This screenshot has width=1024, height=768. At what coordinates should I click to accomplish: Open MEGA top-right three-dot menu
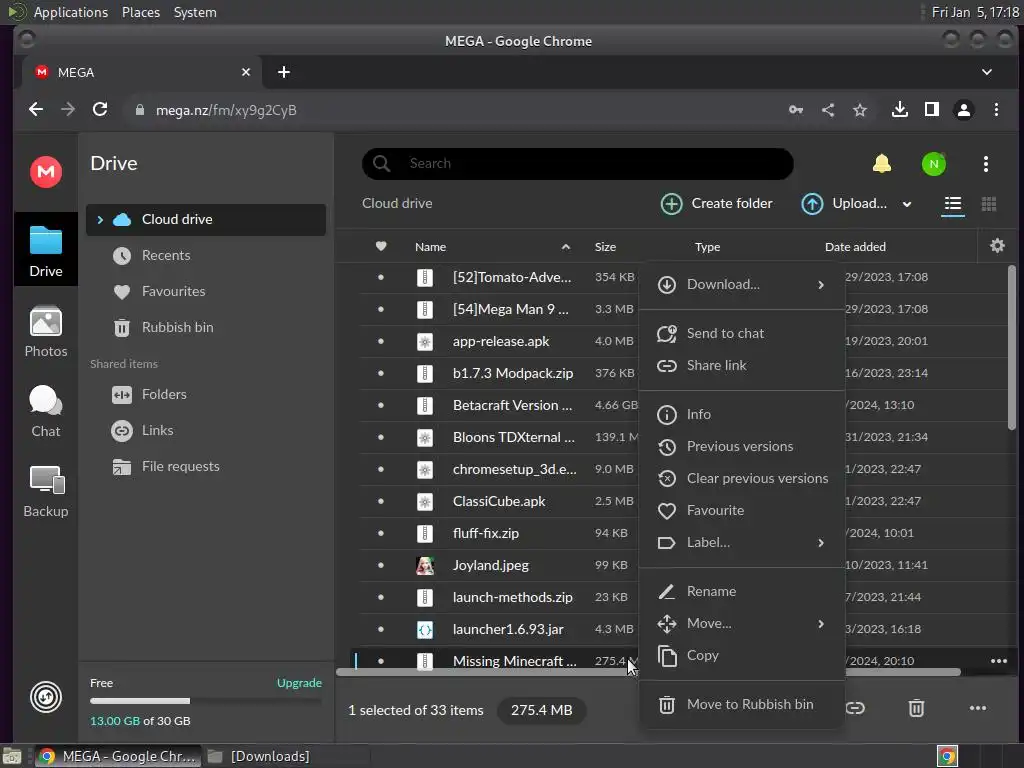(x=985, y=164)
